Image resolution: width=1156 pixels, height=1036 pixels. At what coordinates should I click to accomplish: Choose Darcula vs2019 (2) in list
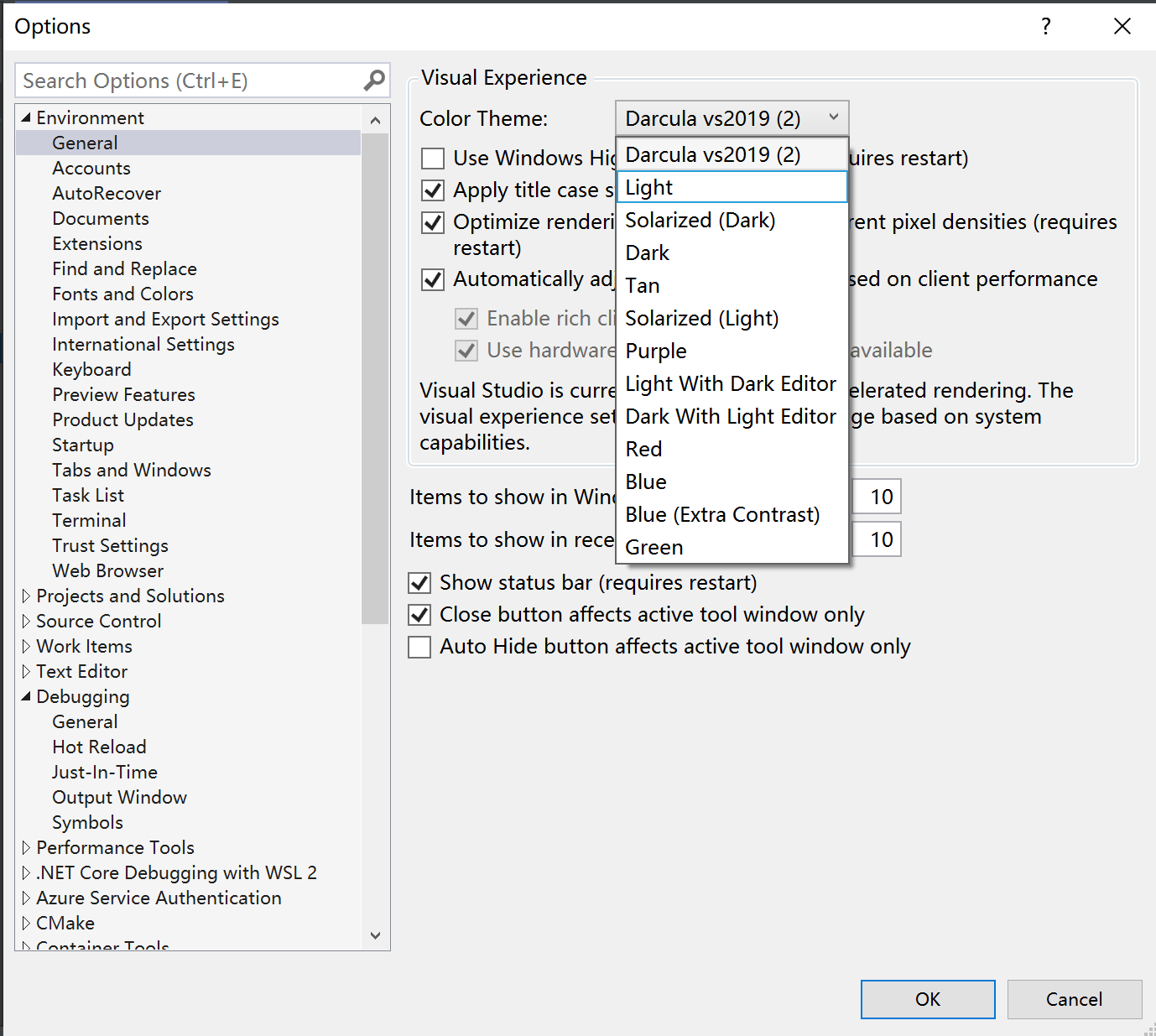pos(732,154)
